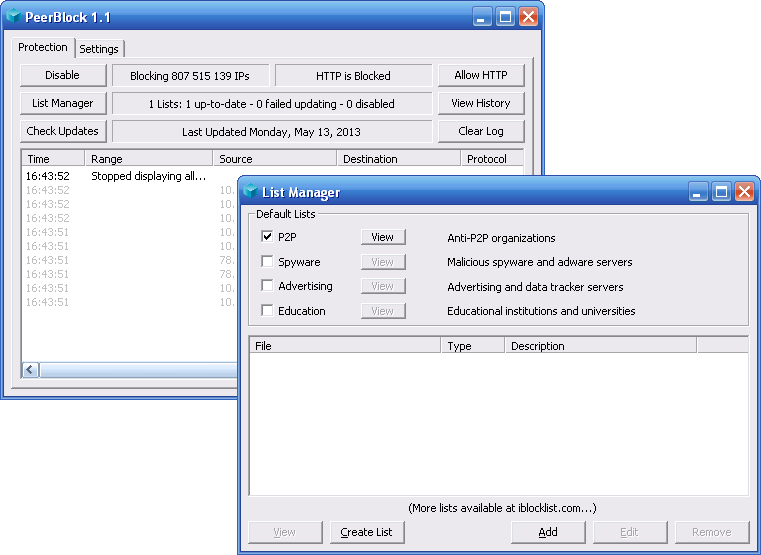The image size is (761, 555).
Task: Click the Allow HTTP button
Action: pos(481,75)
